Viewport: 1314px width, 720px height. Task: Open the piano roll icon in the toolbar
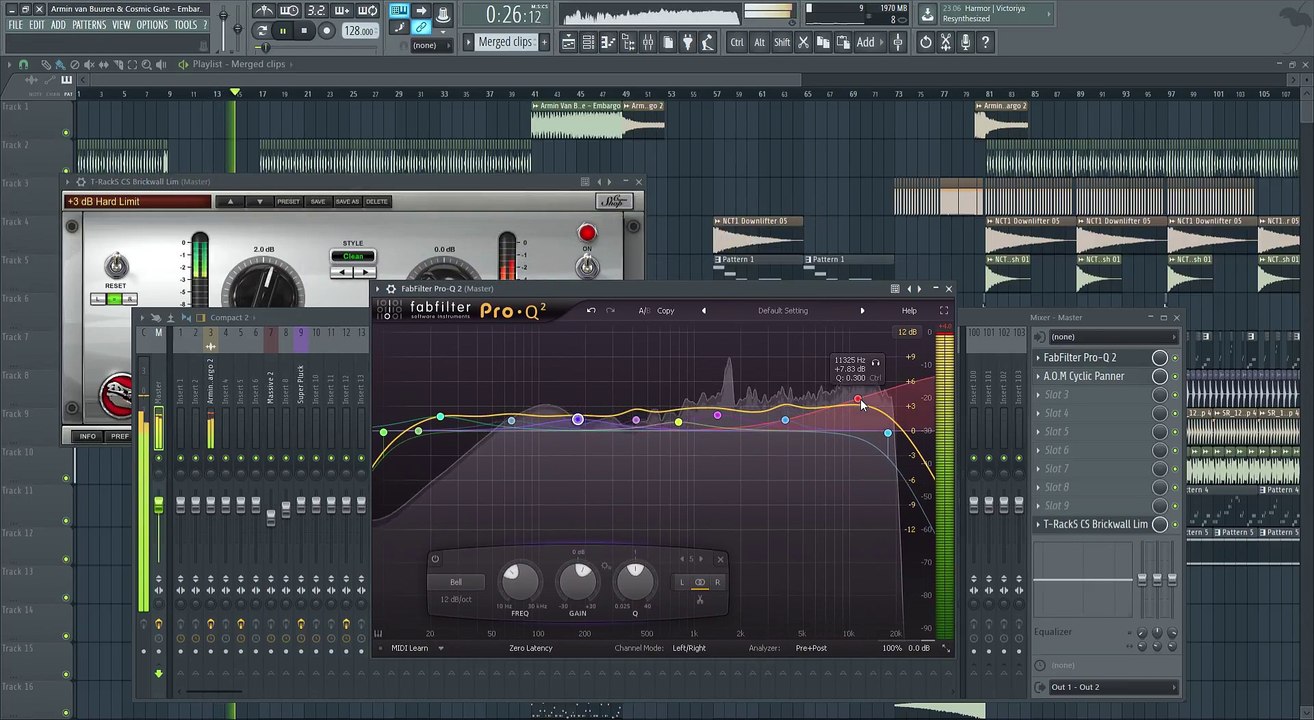[x=608, y=42]
